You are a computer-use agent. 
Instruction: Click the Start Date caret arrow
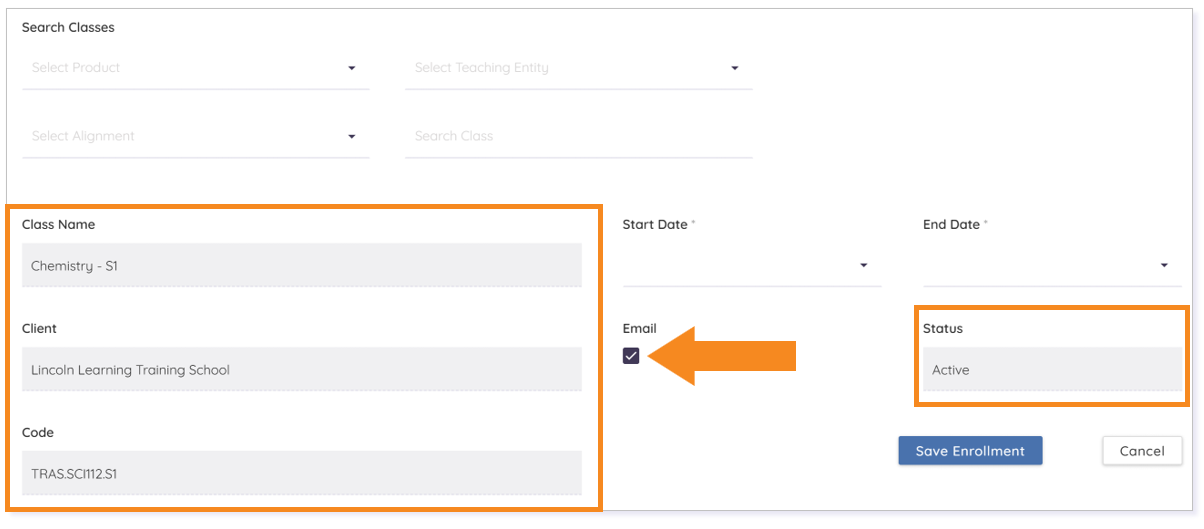863,266
